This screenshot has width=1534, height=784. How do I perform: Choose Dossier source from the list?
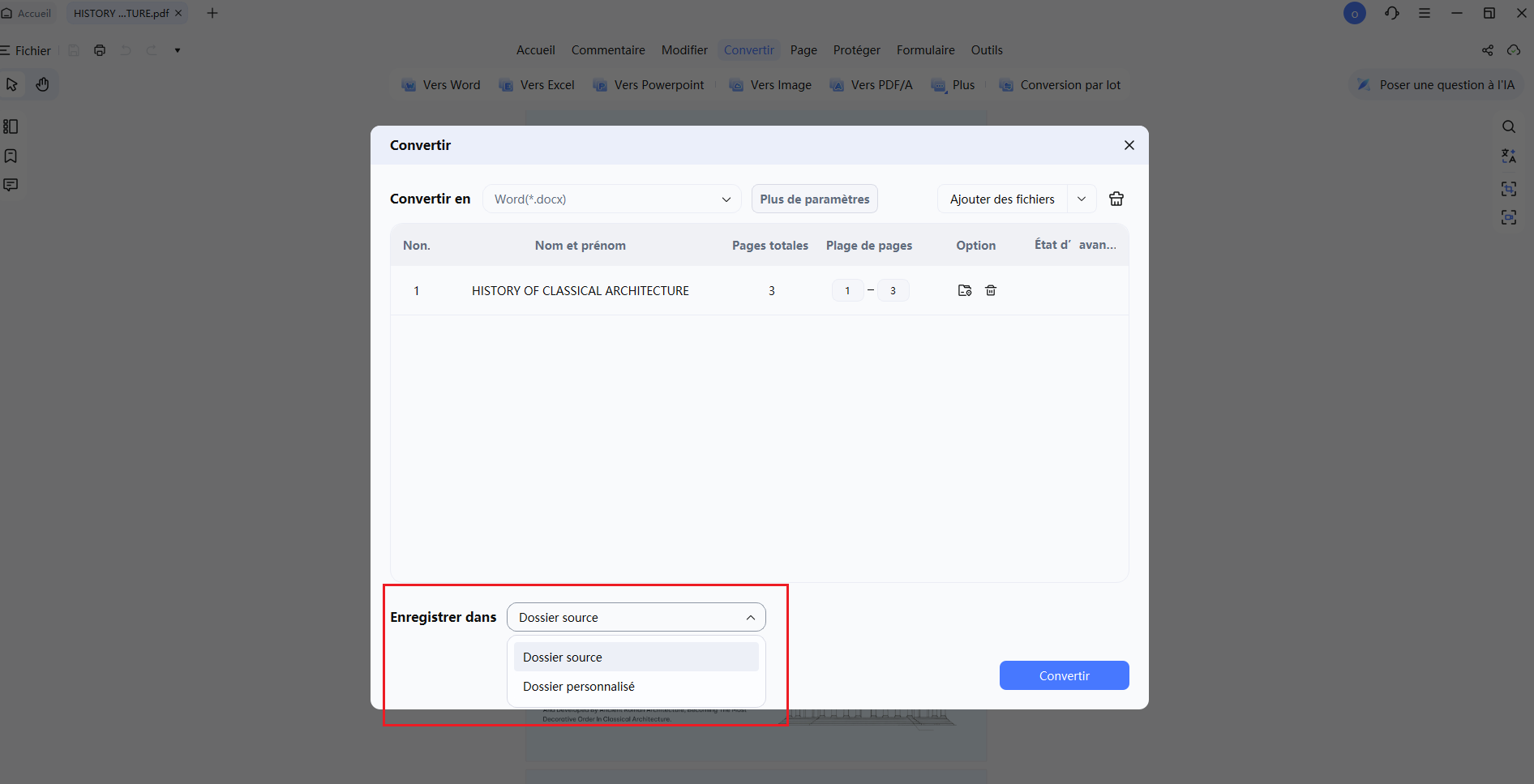tap(636, 657)
